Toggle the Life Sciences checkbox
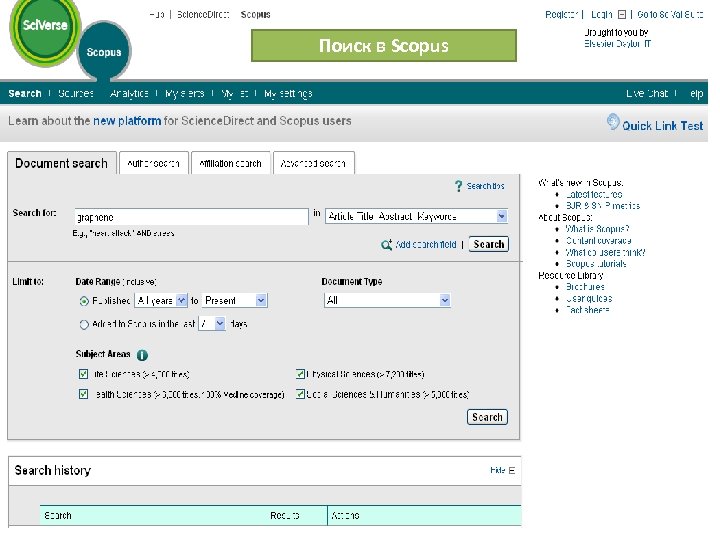This screenshot has width=720, height=540. [83, 374]
